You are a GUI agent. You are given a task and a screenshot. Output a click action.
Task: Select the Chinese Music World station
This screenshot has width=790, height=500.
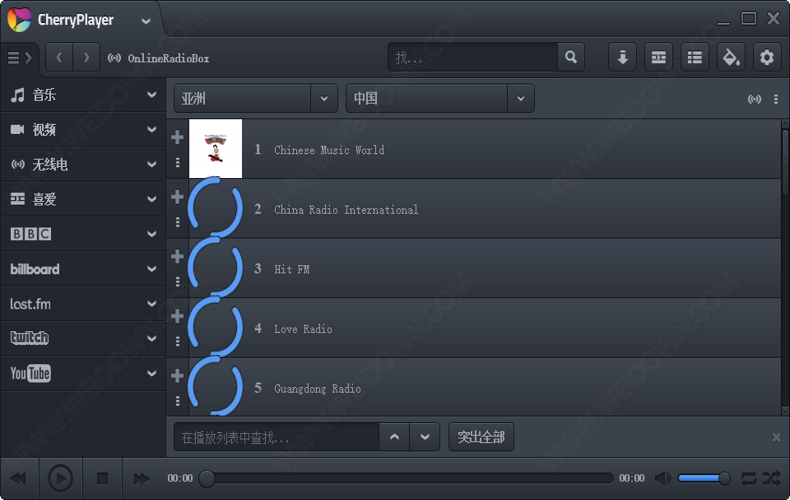(x=329, y=150)
